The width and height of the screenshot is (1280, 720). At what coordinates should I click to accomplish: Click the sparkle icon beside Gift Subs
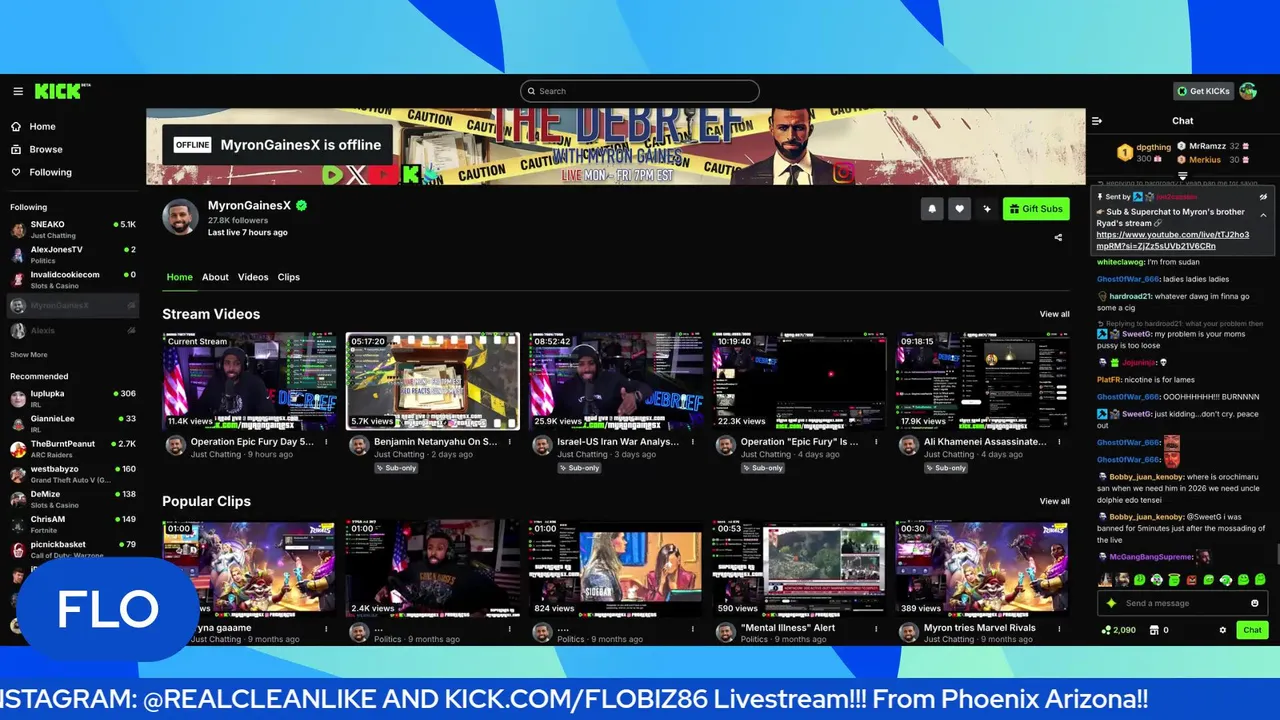pyautogui.click(x=987, y=209)
